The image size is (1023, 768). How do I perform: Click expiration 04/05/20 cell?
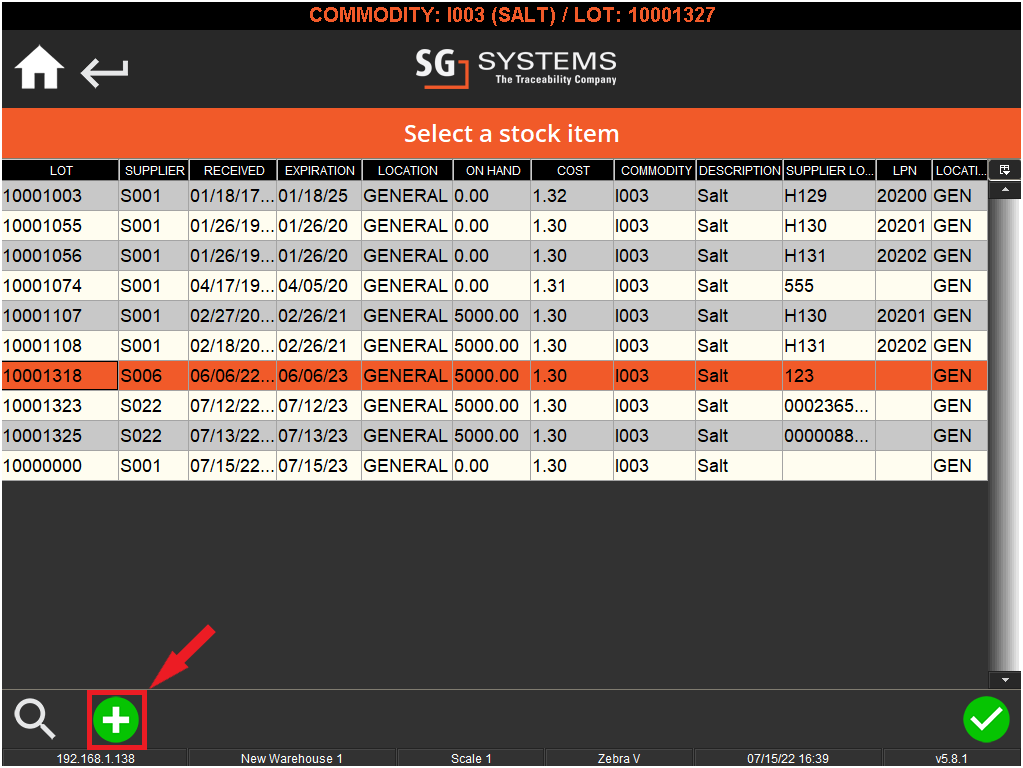pos(319,286)
